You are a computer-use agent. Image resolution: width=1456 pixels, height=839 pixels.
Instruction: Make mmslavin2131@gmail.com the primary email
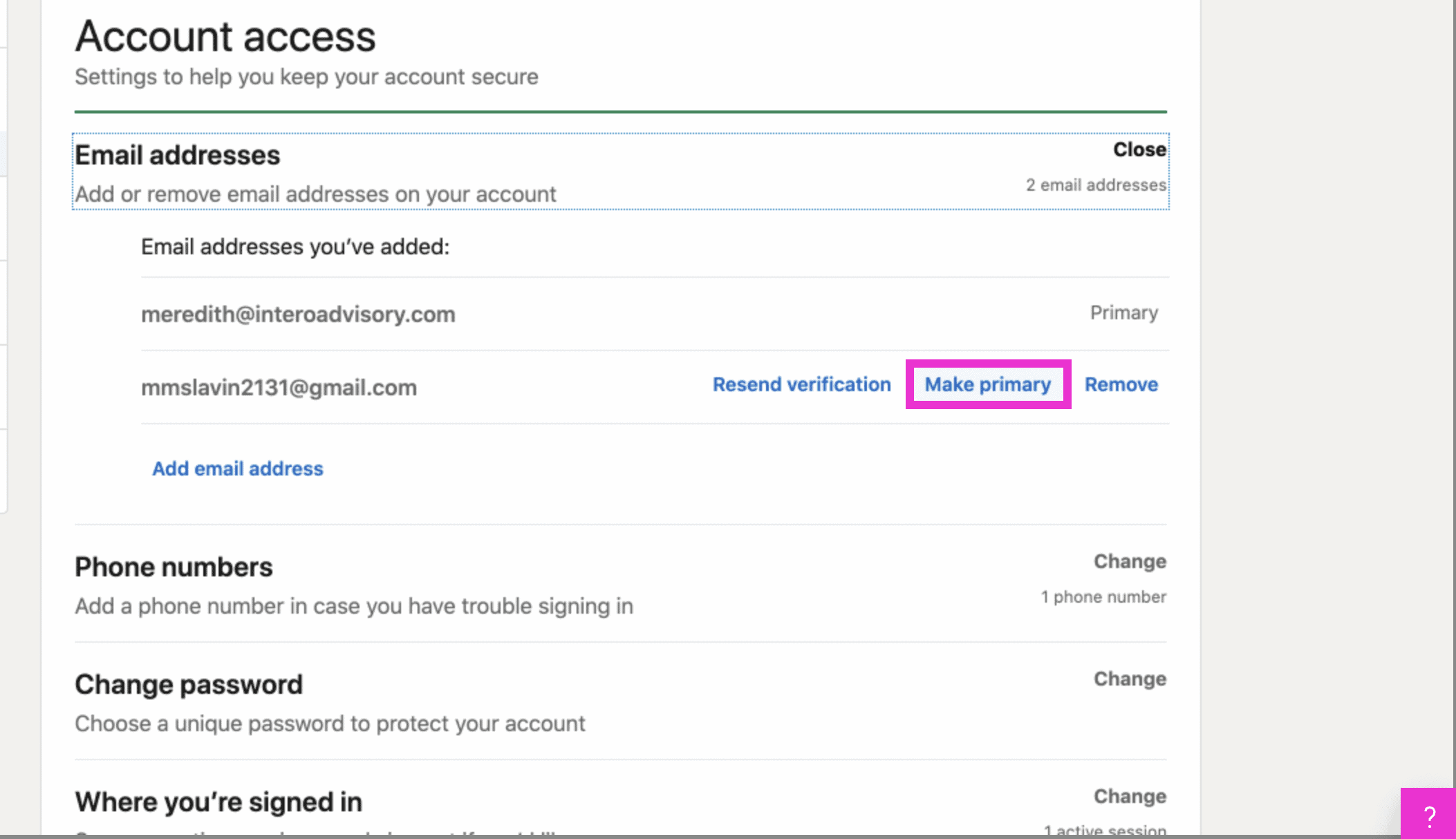(987, 384)
